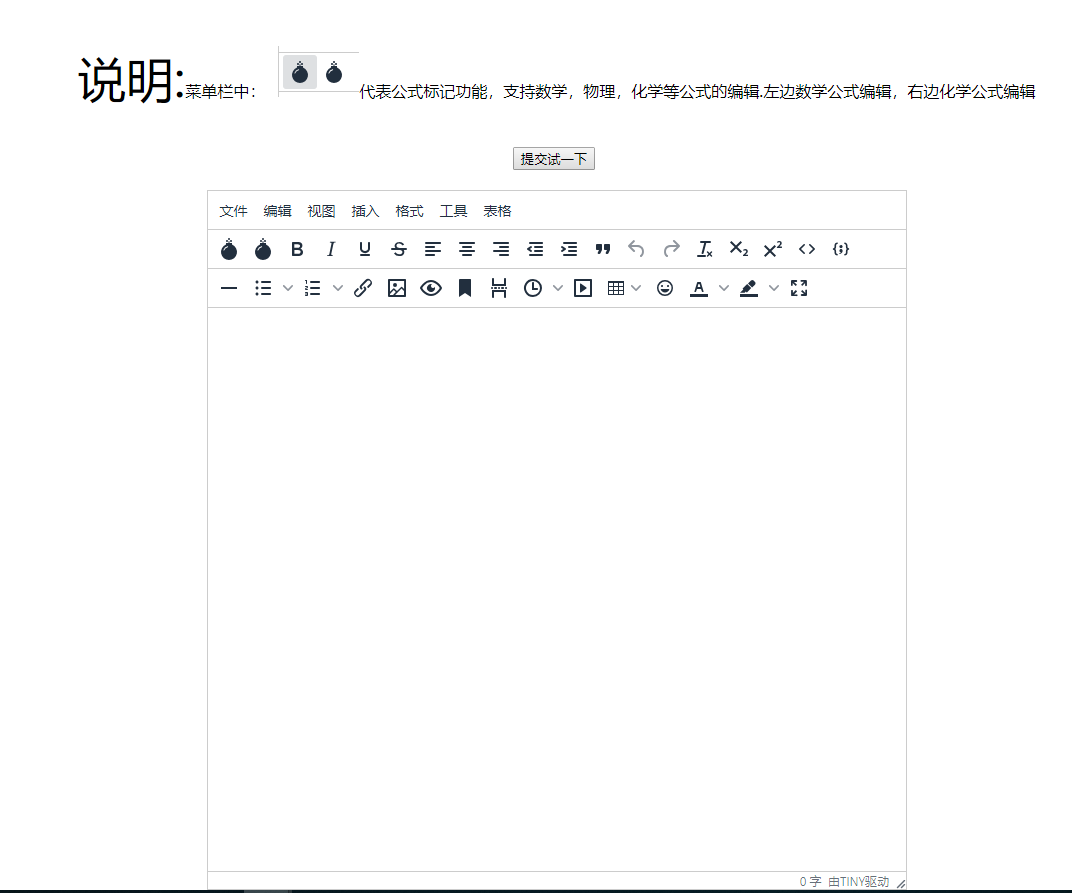The width and height of the screenshot is (1072, 893).
Task: Insert embedded media
Action: point(583,288)
